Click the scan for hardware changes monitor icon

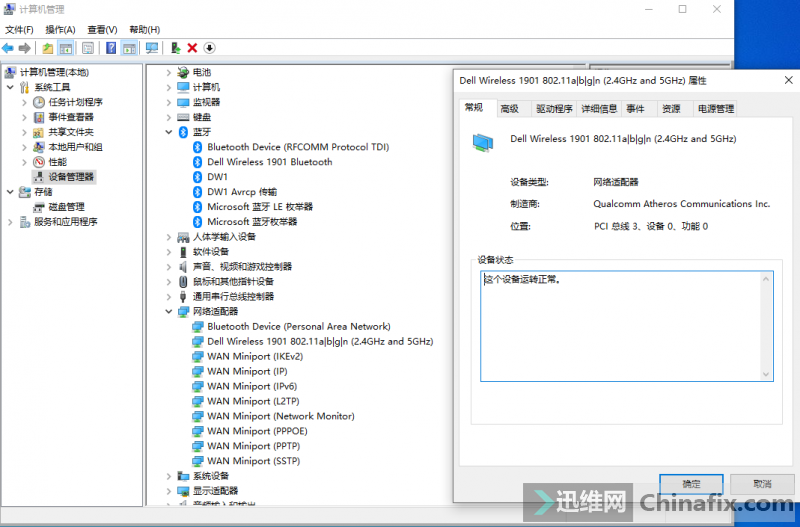(152, 48)
